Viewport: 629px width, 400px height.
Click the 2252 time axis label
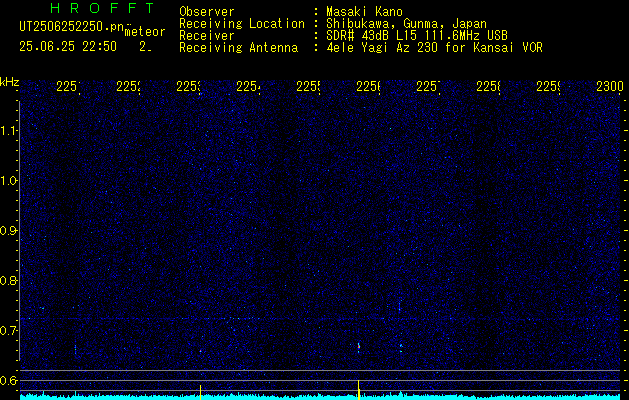(128, 87)
